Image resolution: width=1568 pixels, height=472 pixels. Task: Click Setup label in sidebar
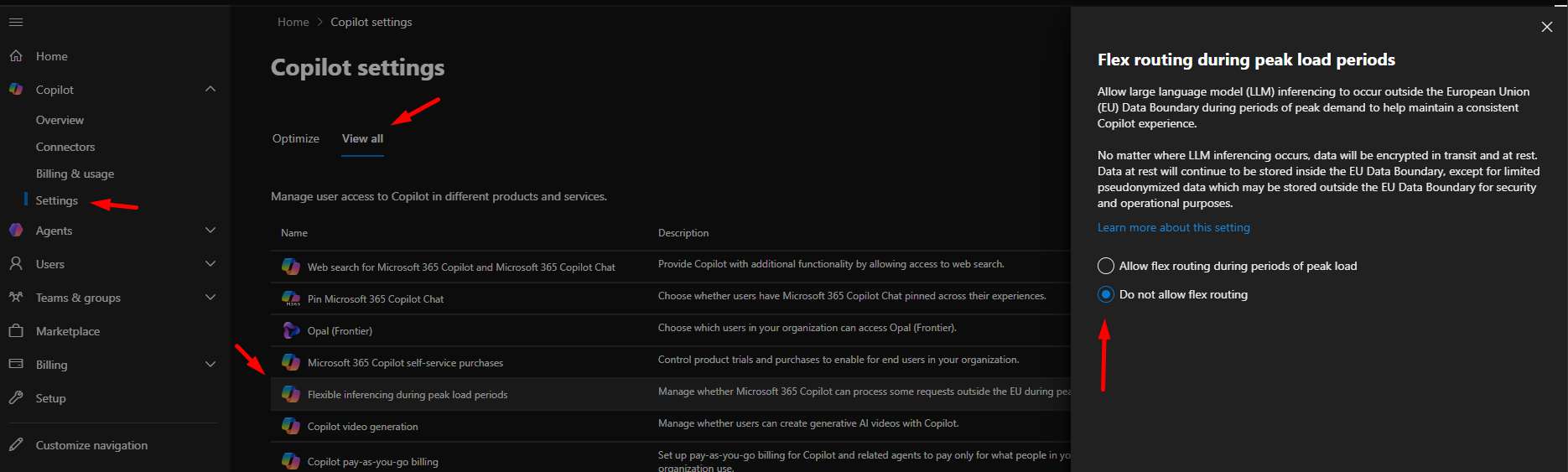click(x=50, y=398)
